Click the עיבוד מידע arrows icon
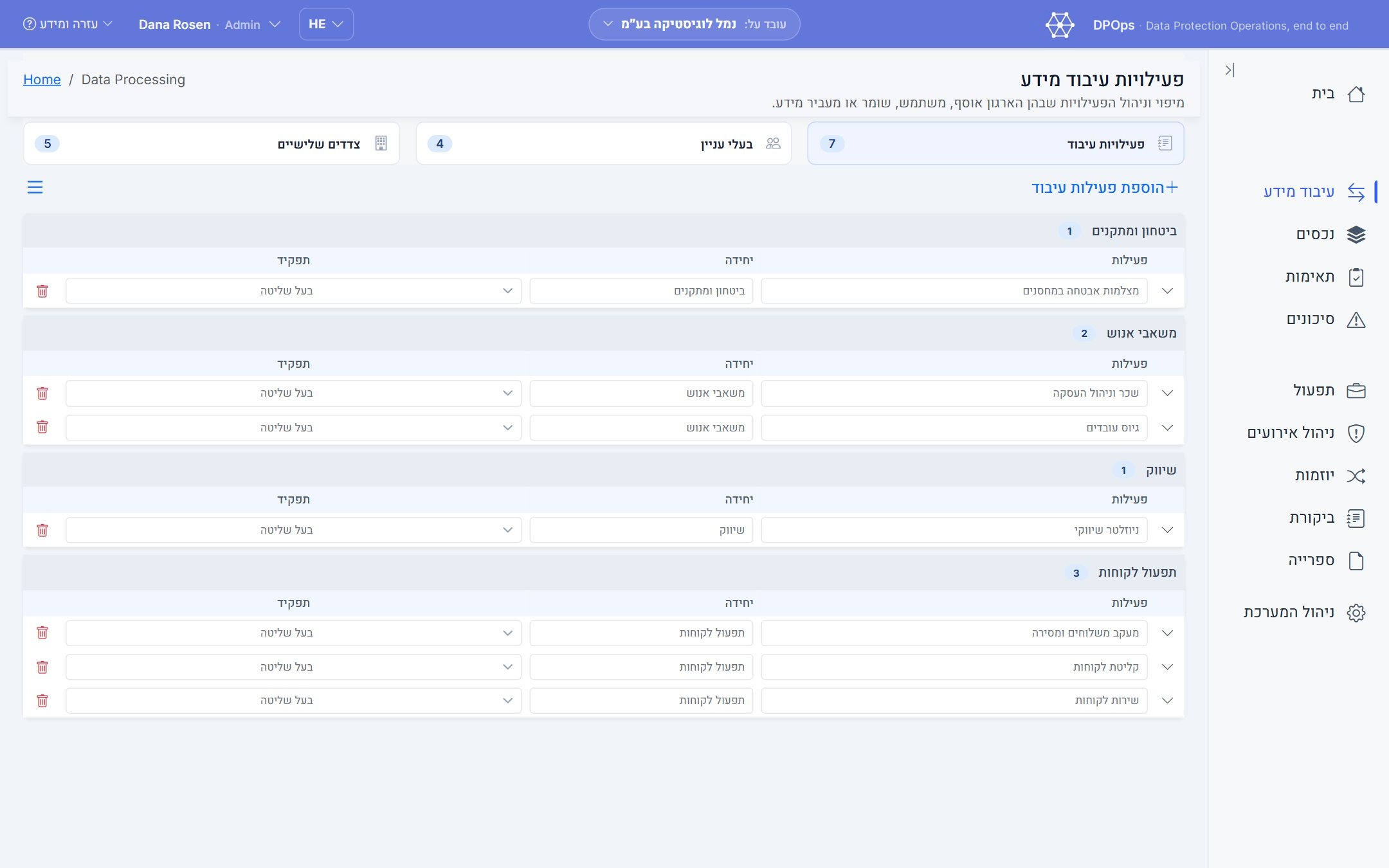The width and height of the screenshot is (1389, 868). (x=1356, y=192)
